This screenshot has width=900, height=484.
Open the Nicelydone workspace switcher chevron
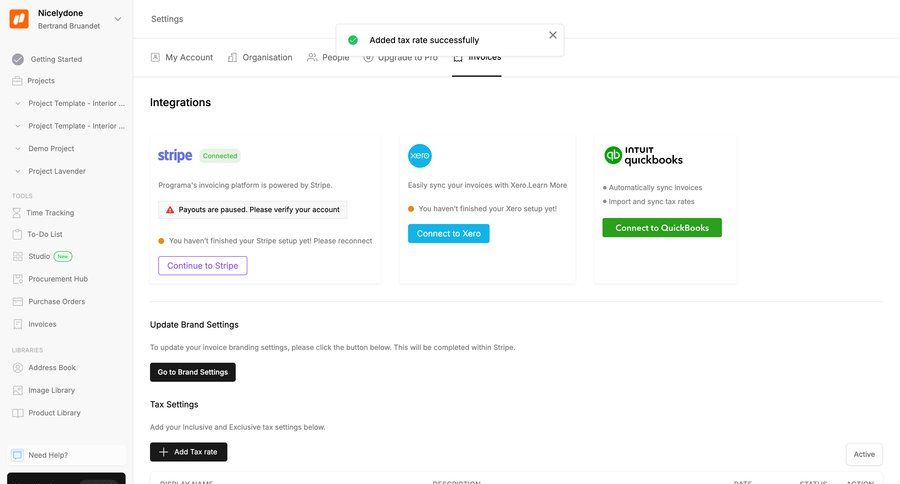click(118, 19)
